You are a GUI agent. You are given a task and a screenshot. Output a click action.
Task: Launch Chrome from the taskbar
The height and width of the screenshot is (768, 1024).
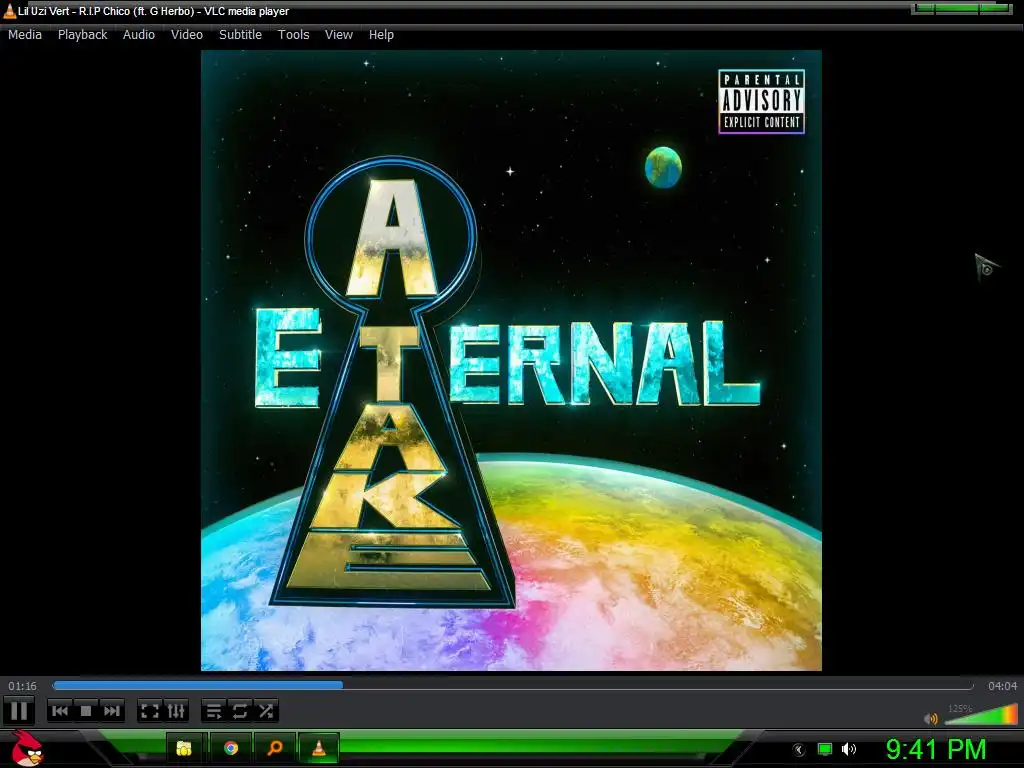coord(231,748)
